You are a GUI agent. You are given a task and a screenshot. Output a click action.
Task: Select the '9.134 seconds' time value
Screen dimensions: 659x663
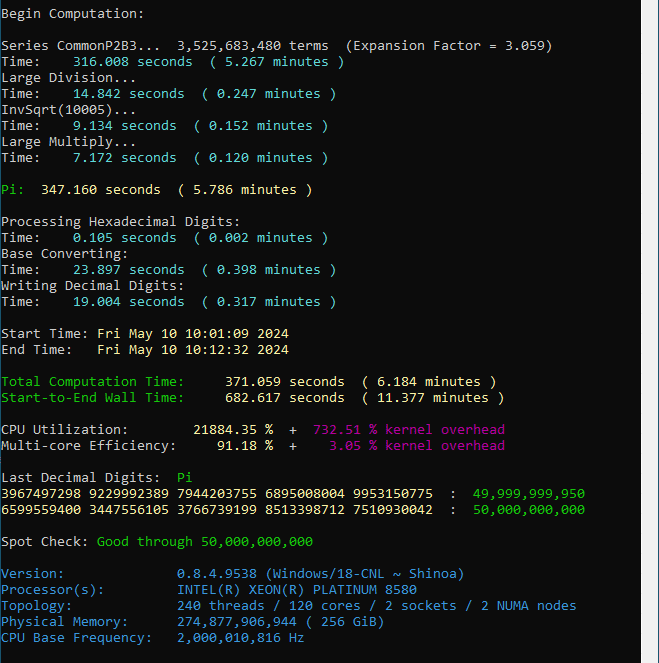pyautogui.click(x=125, y=126)
